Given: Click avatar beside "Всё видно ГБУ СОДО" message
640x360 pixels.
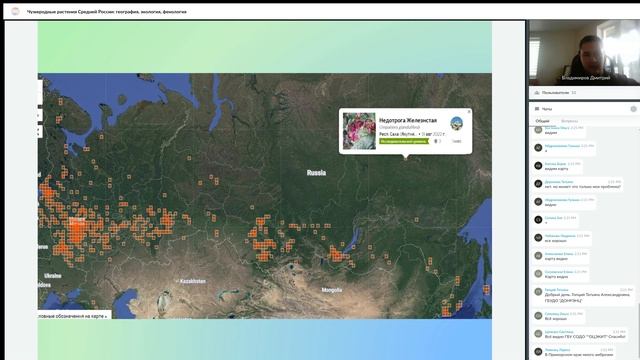Looking at the screenshot, I should (x=538, y=333).
